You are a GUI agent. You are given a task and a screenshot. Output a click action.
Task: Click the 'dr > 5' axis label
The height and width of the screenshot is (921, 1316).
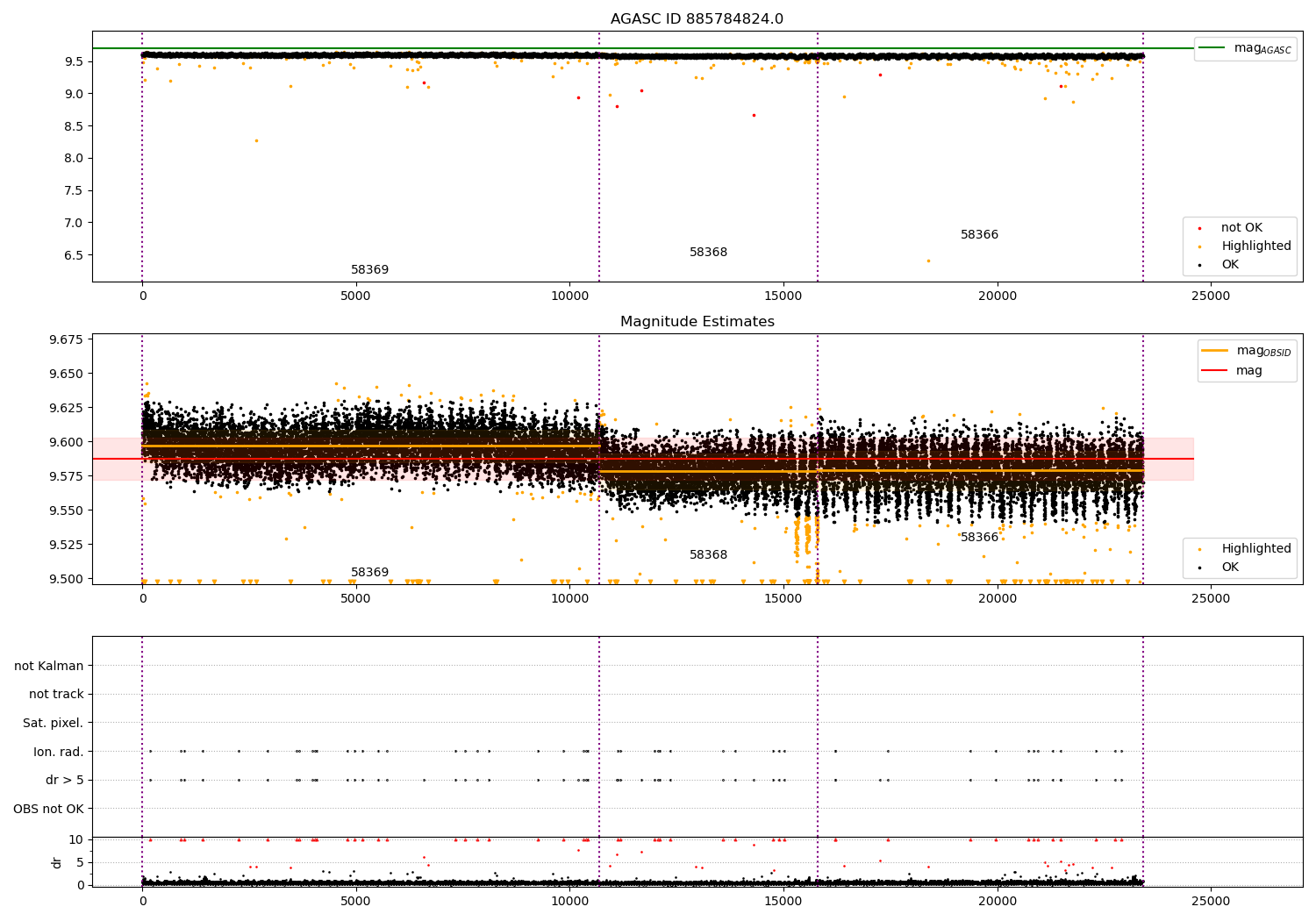pyautogui.click(x=65, y=781)
